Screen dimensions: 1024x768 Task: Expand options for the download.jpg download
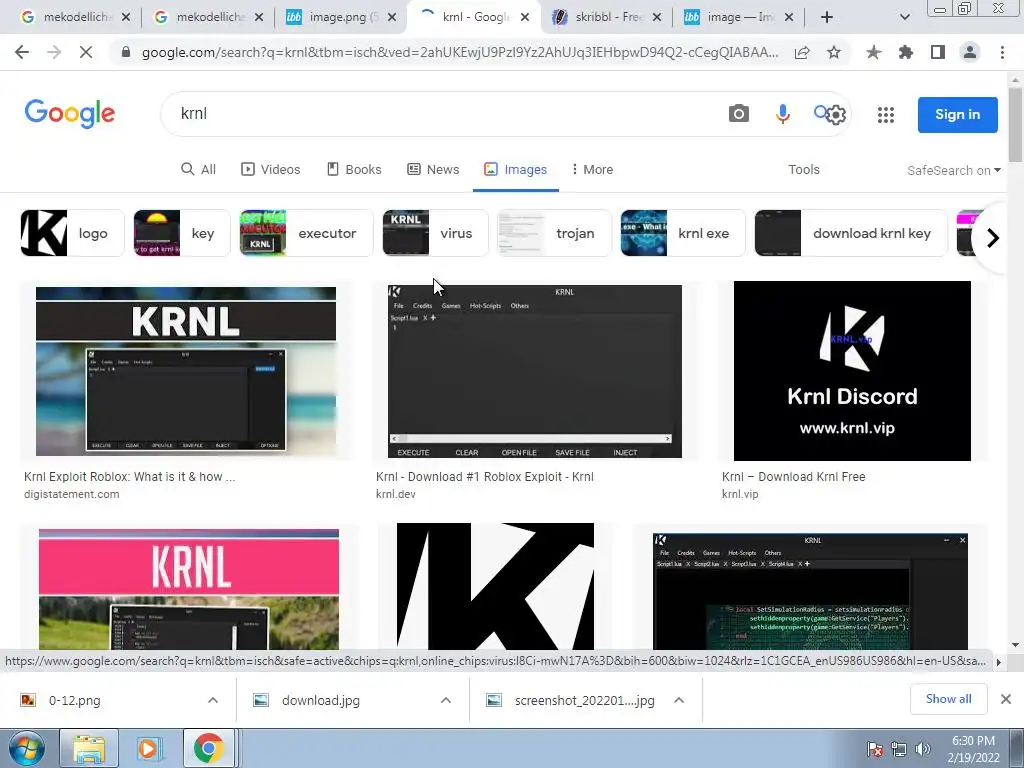[446, 700]
